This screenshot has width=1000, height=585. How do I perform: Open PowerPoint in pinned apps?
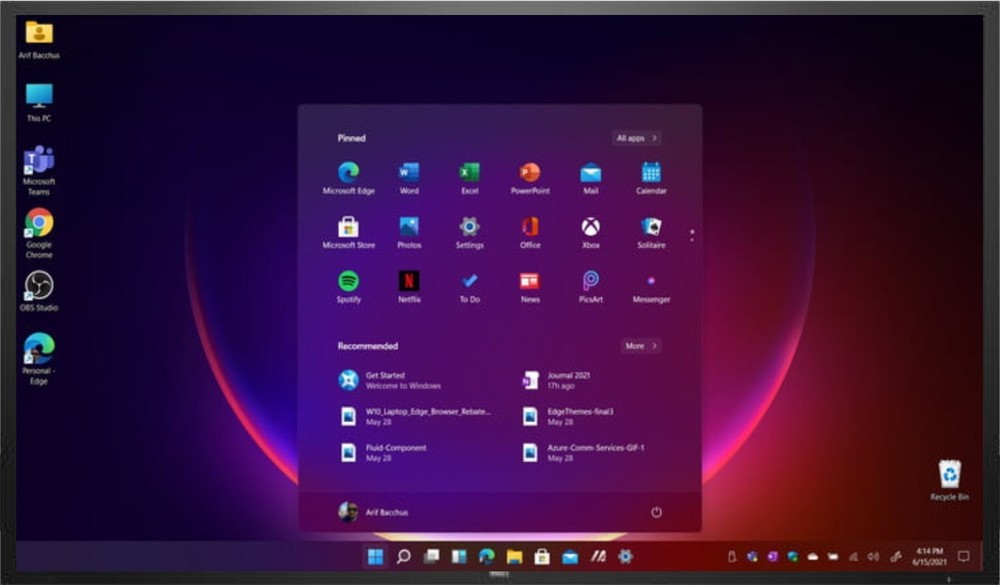pyautogui.click(x=530, y=173)
